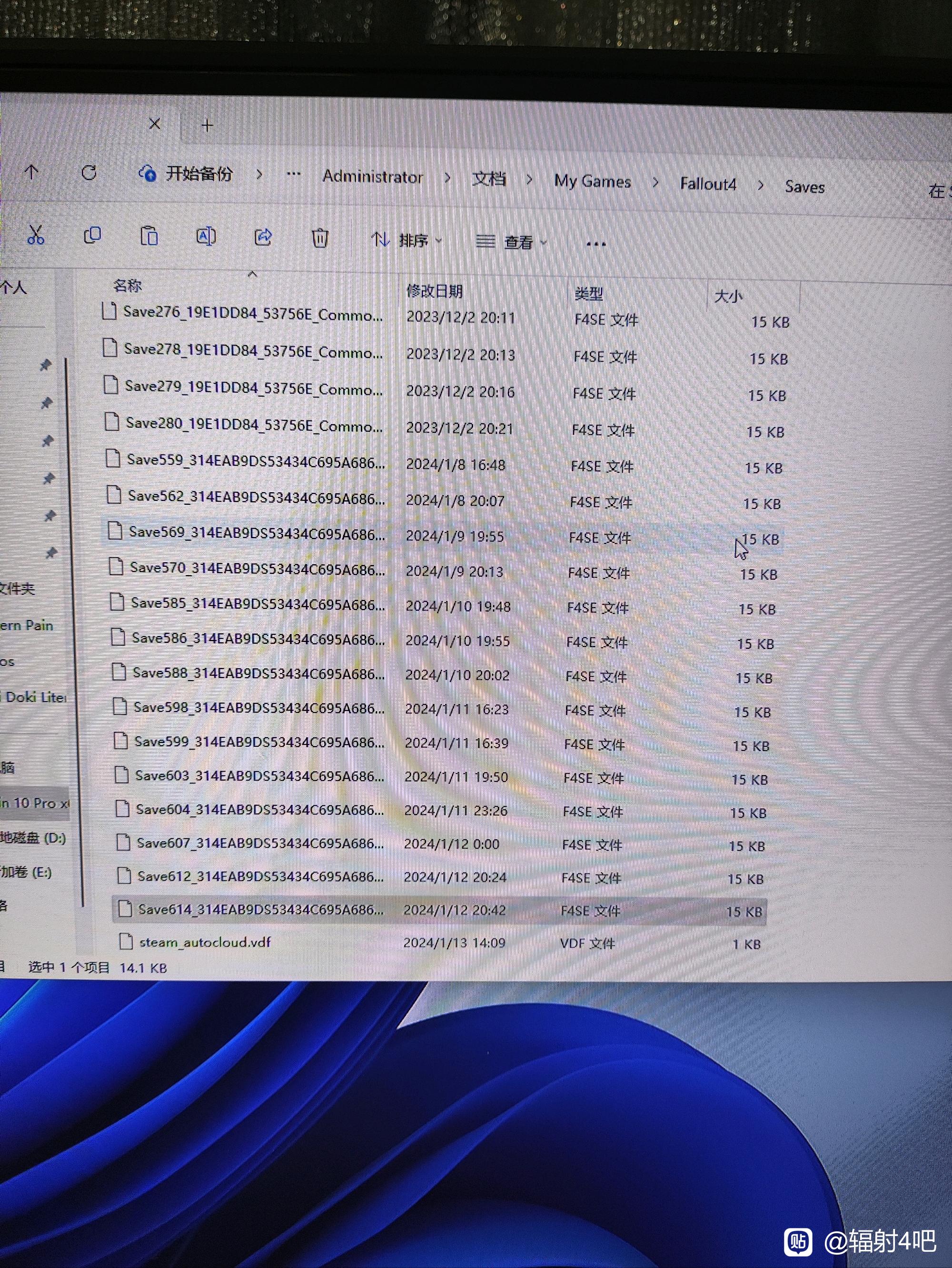Select file Save599_314EAB9D
Image resolution: width=952 pixels, height=1268 pixels.
pos(259,742)
